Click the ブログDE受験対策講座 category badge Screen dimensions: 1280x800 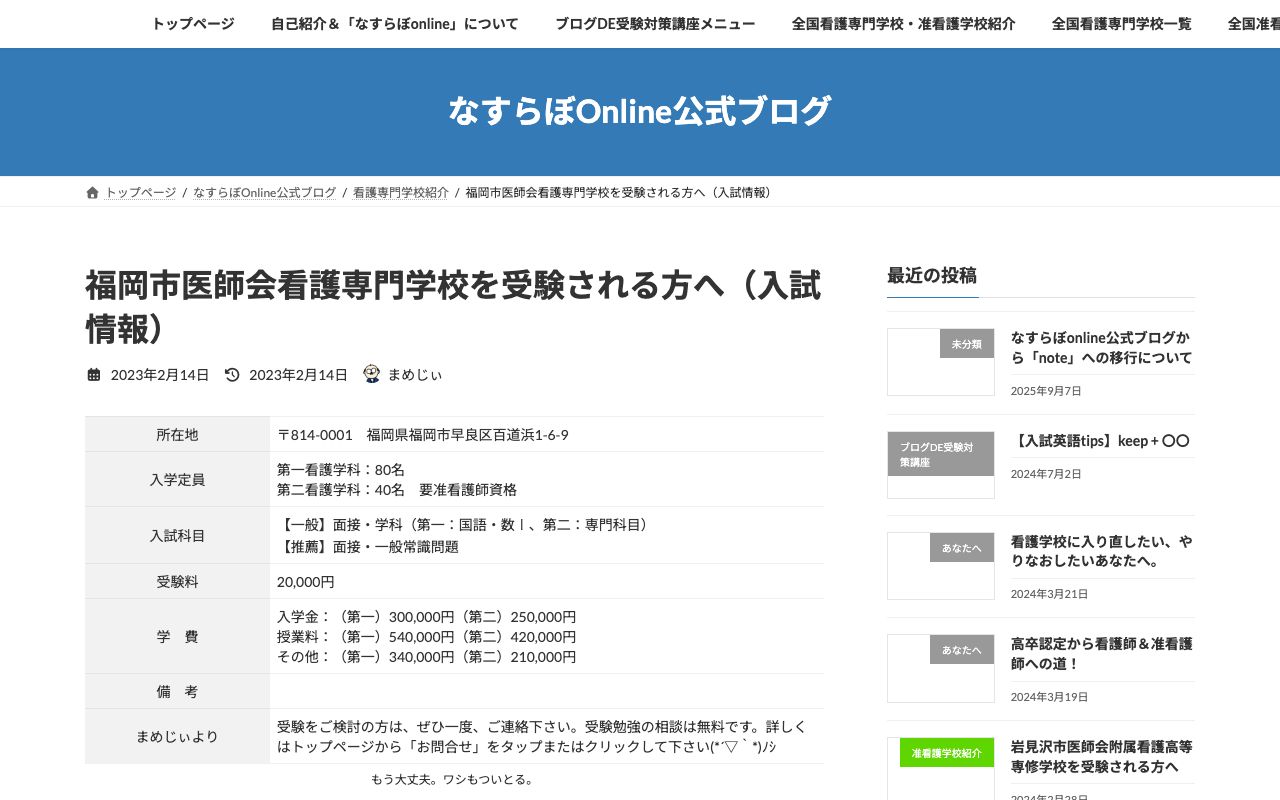[940, 453]
